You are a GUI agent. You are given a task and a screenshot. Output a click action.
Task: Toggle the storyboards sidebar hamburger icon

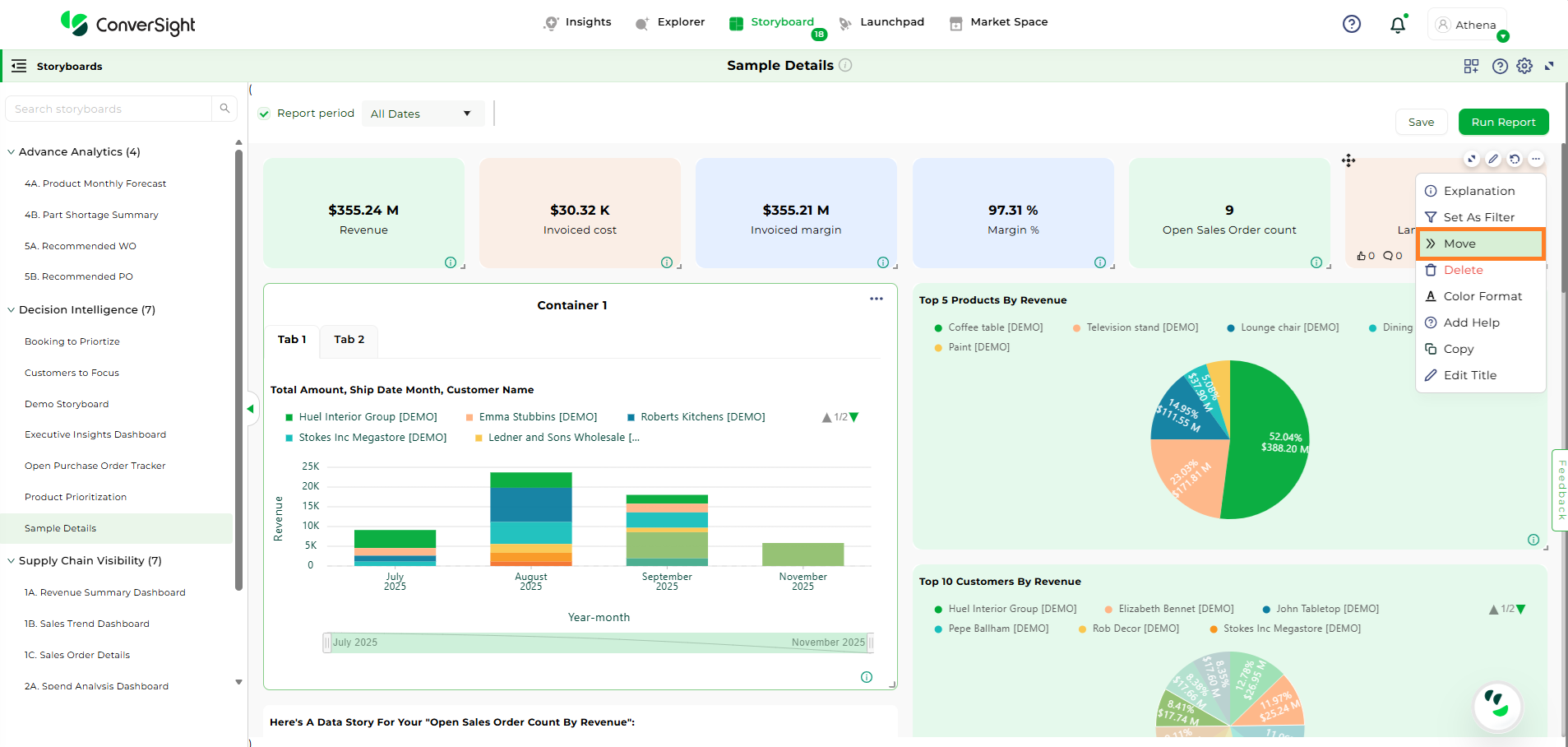pyautogui.click(x=19, y=66)
